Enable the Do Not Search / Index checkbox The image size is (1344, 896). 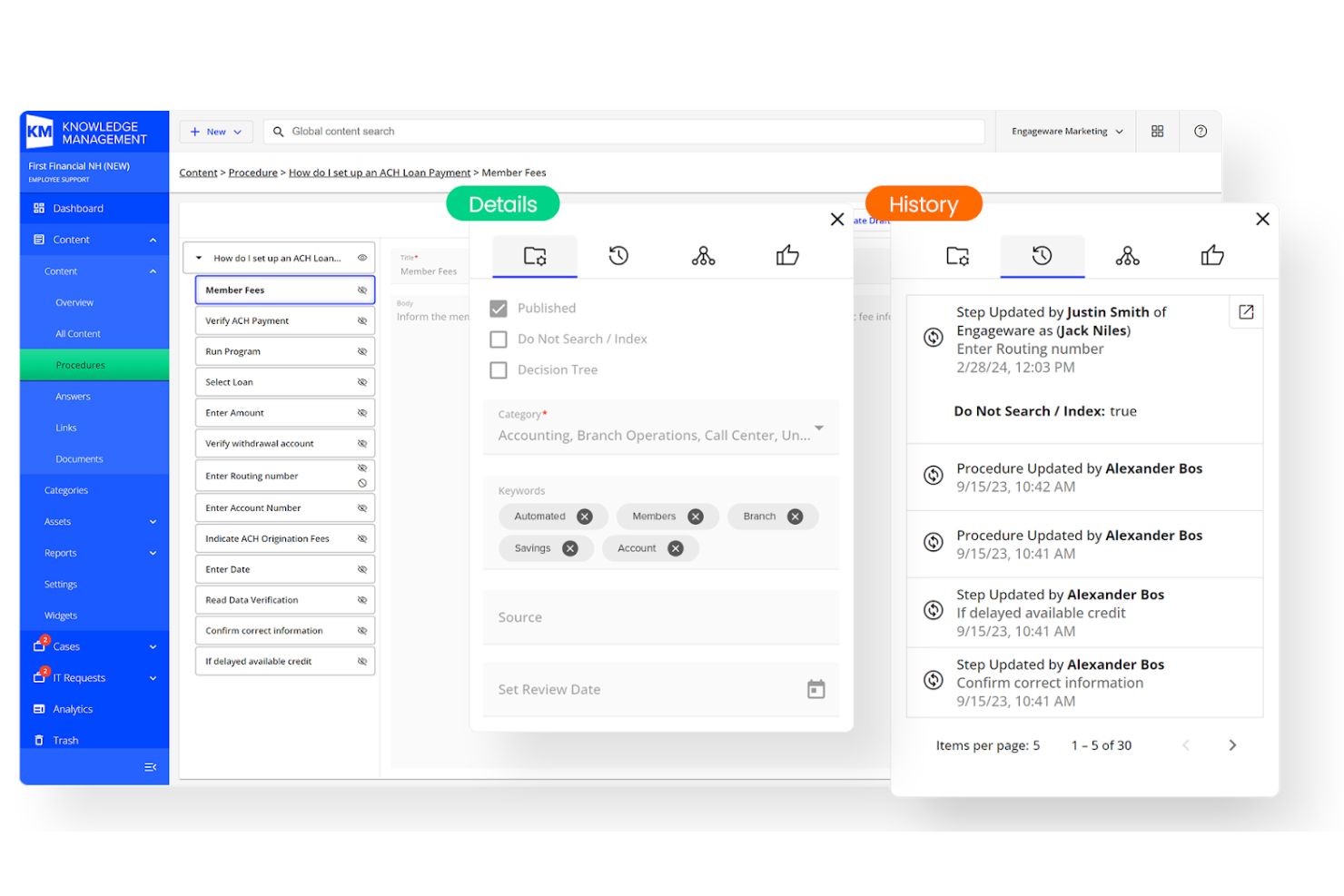tap(499, 339)
